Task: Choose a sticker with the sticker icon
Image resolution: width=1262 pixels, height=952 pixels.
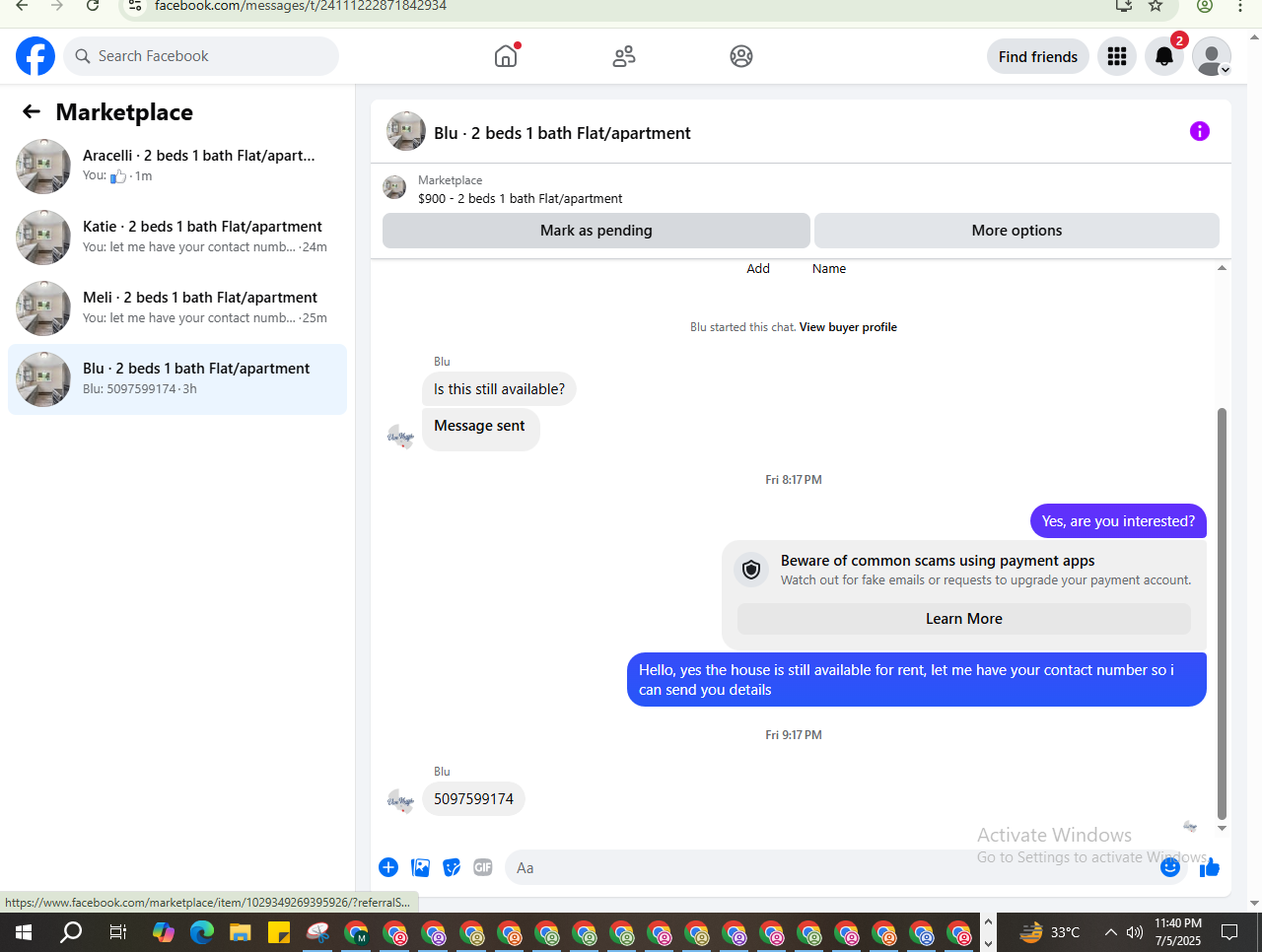Action: point(452,867)
